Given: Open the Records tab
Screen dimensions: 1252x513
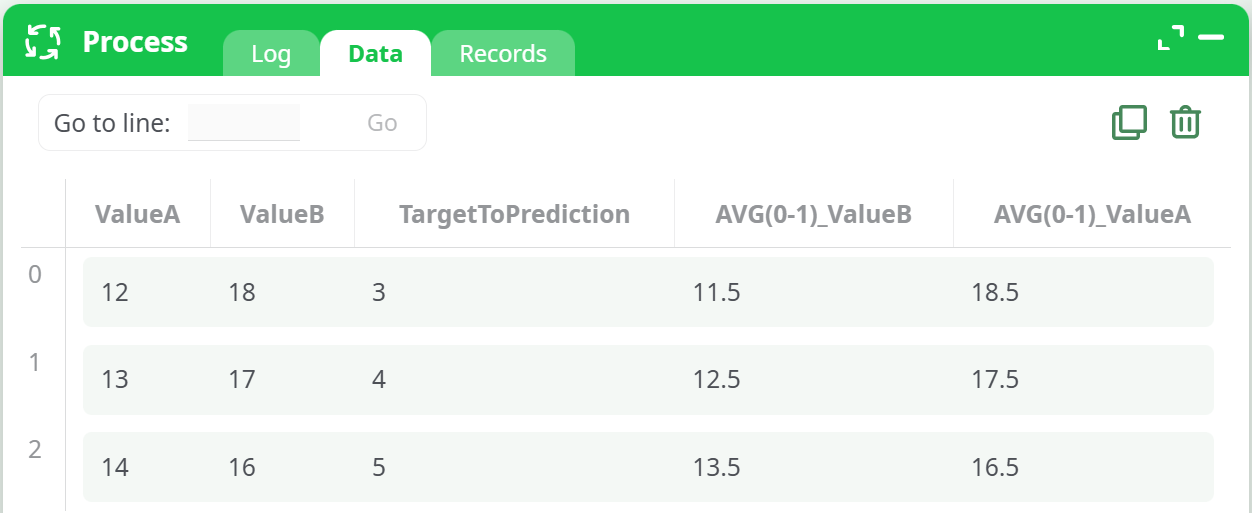Looking at the screenshot, I should pos(503,54).
